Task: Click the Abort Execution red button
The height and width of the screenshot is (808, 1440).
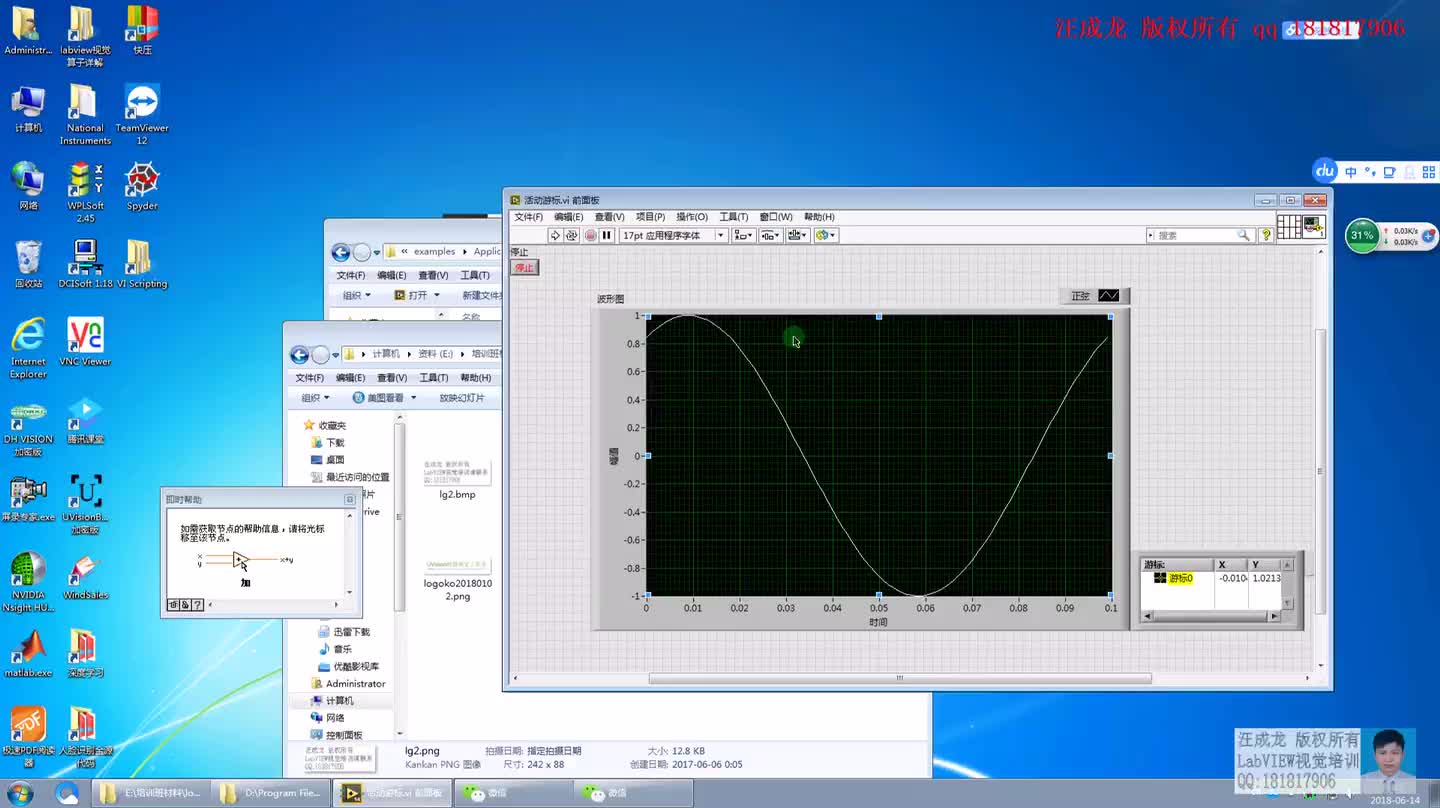Action: [592, 235]
